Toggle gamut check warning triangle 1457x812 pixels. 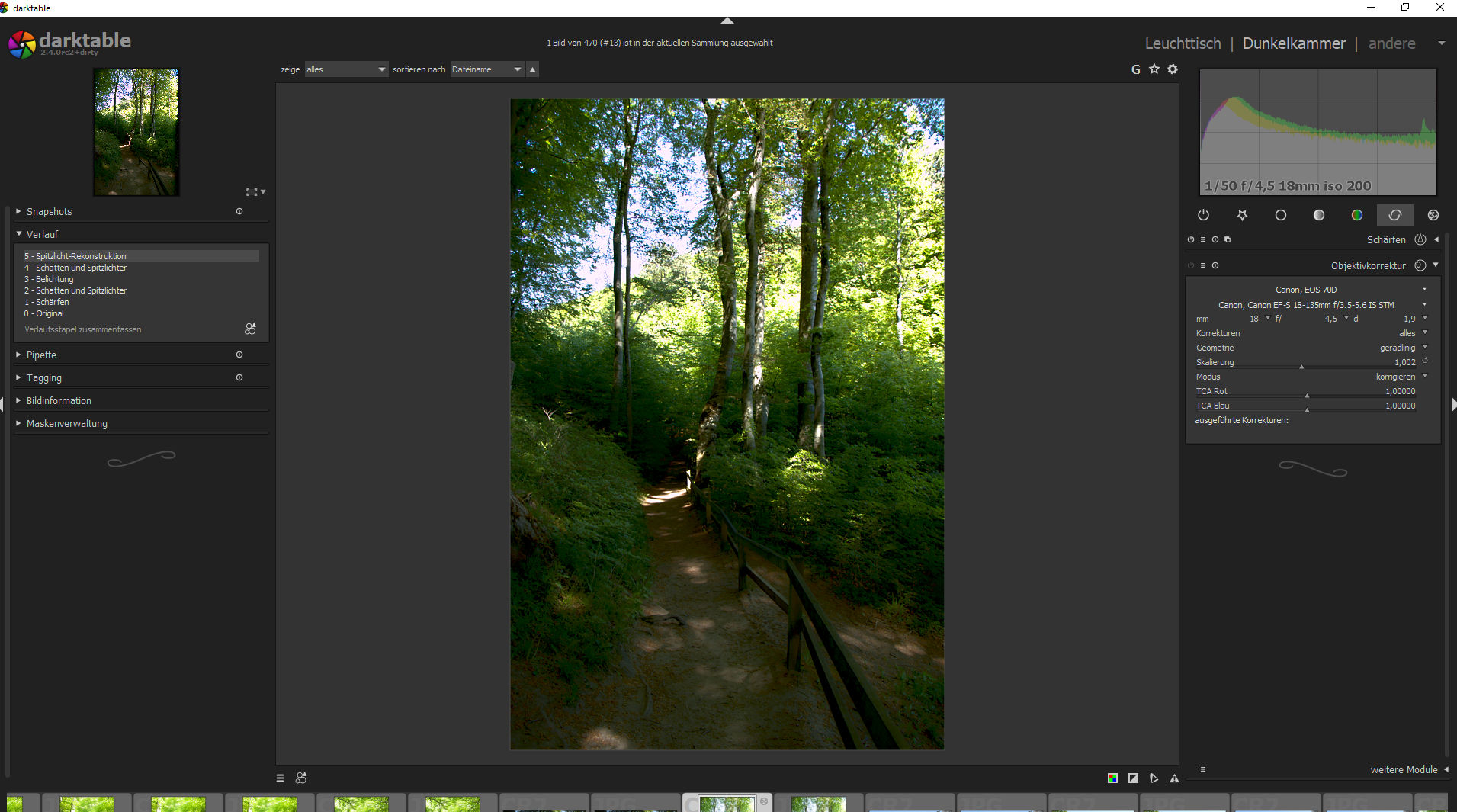click(x=1175, y=778)
